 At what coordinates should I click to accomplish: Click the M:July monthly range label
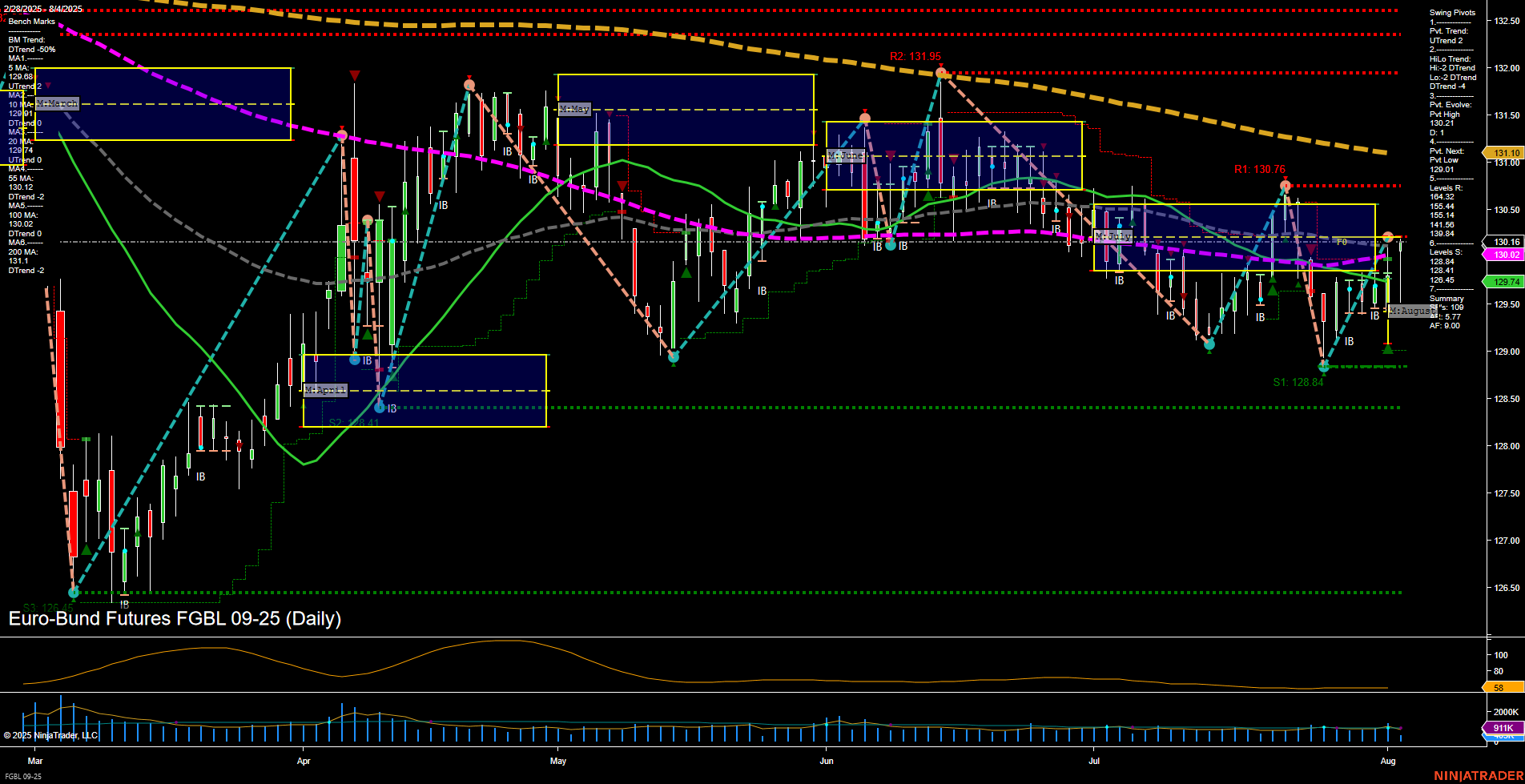click(x=1113, y=236)
